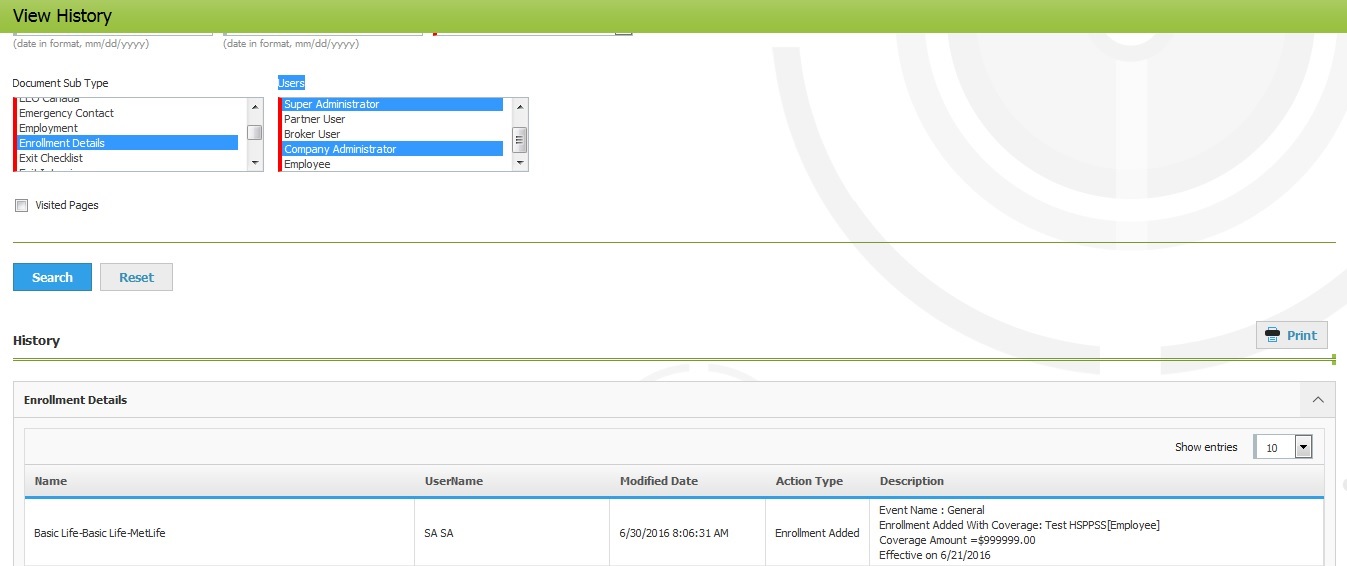1347x566 pixels.
Task: Open the Show entries dropdown
Action: (1302, 447)
